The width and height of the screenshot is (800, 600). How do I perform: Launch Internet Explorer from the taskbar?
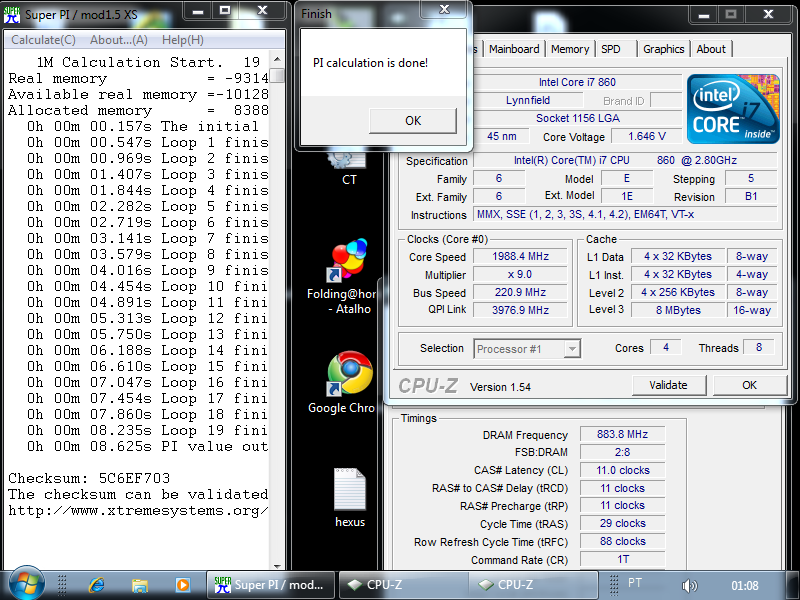[96, 585]
